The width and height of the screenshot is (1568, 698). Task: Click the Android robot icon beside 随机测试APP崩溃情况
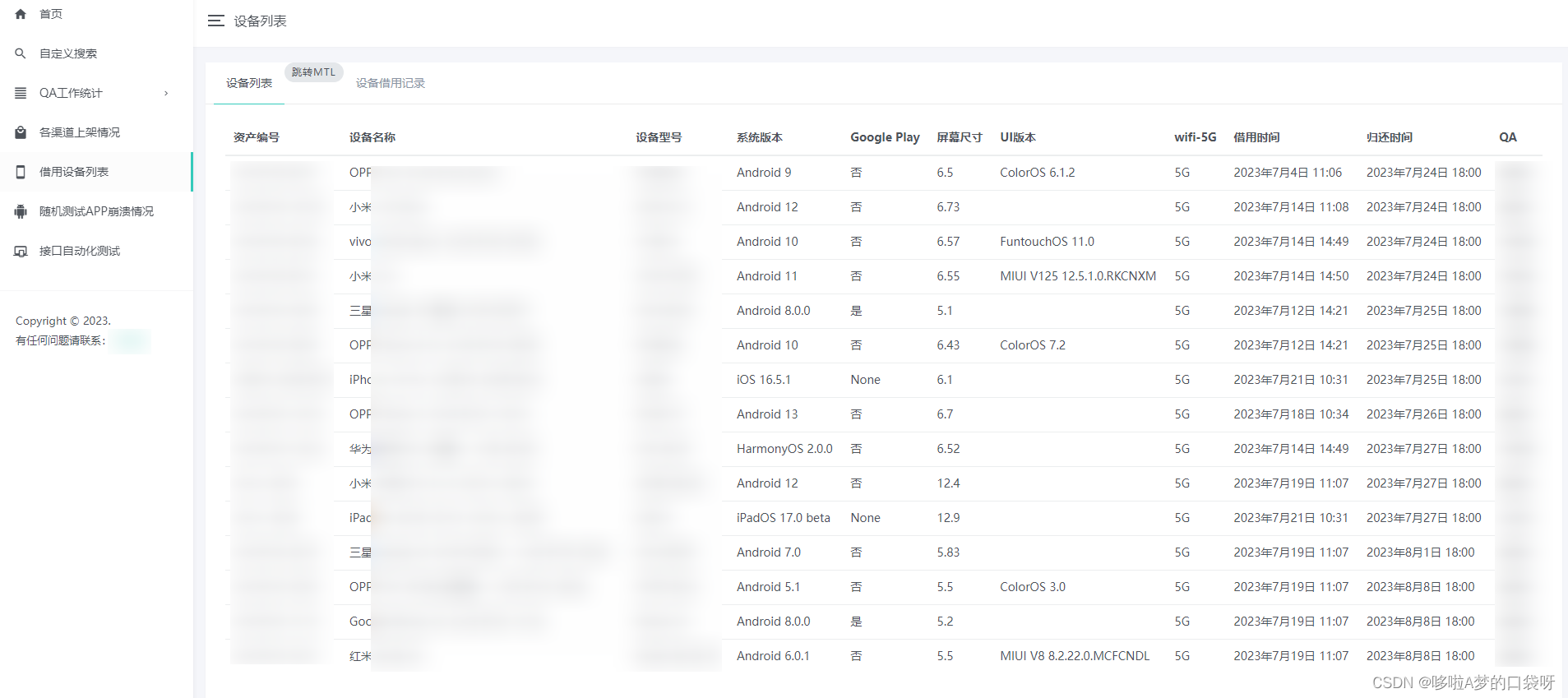(21, 211)
